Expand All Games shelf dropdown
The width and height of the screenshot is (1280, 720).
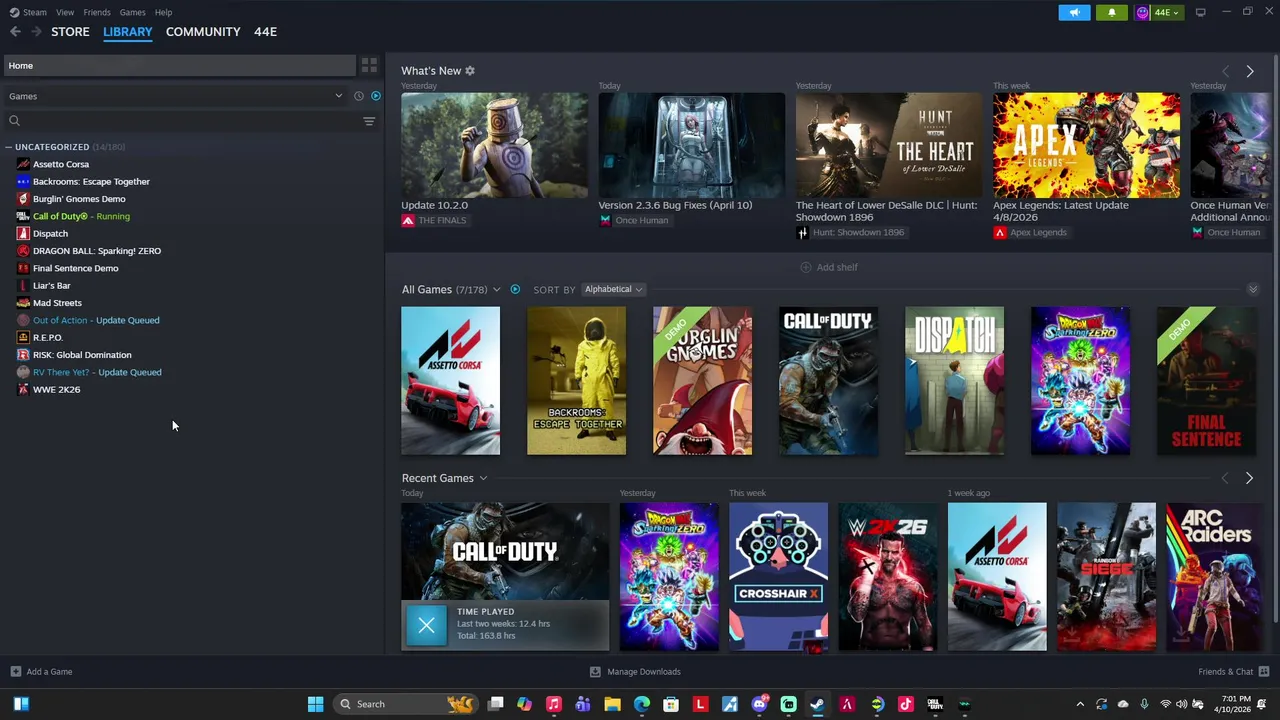(496, 290)
